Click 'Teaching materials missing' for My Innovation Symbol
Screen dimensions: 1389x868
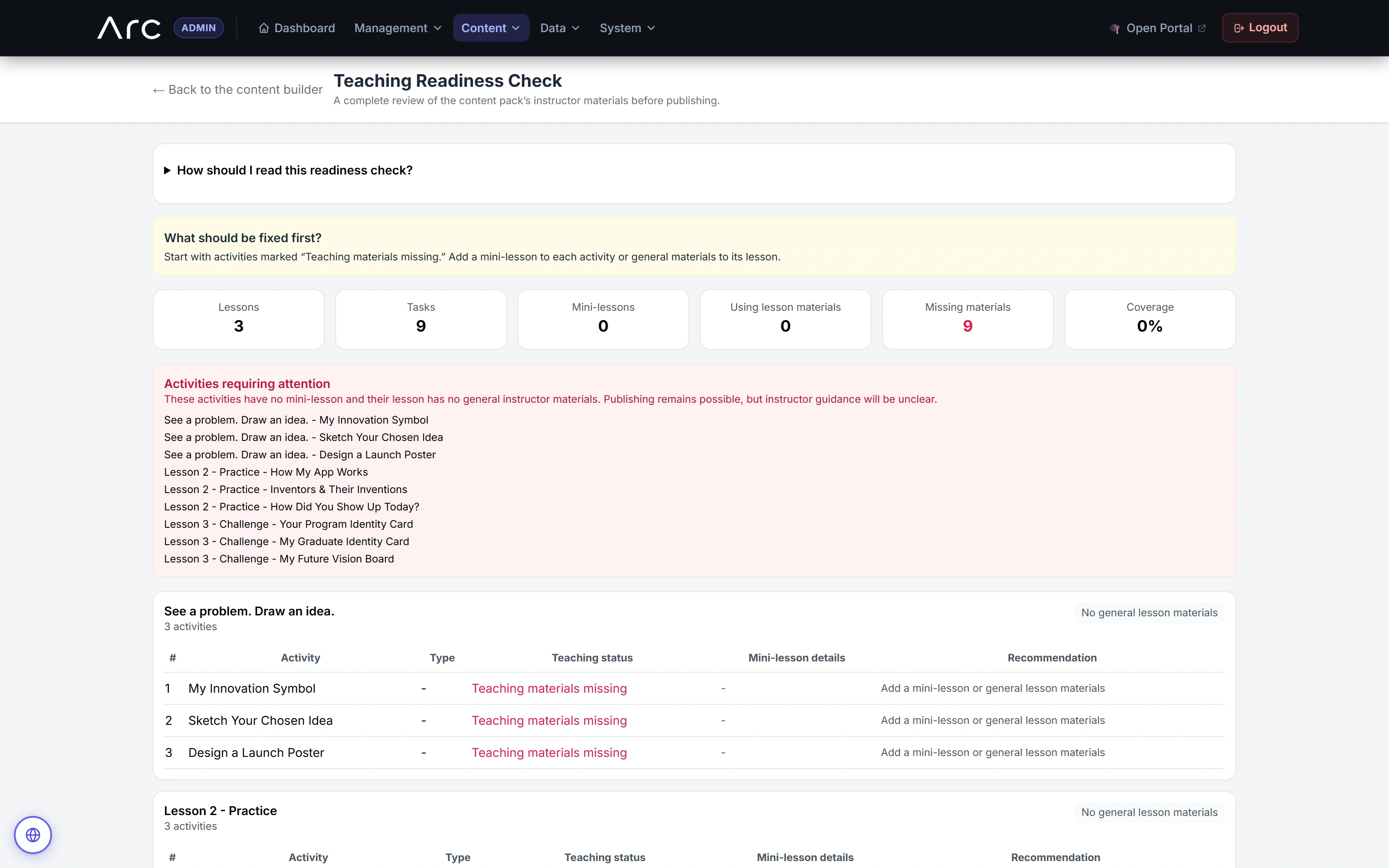pyautogui.click(x=549, y=688)
